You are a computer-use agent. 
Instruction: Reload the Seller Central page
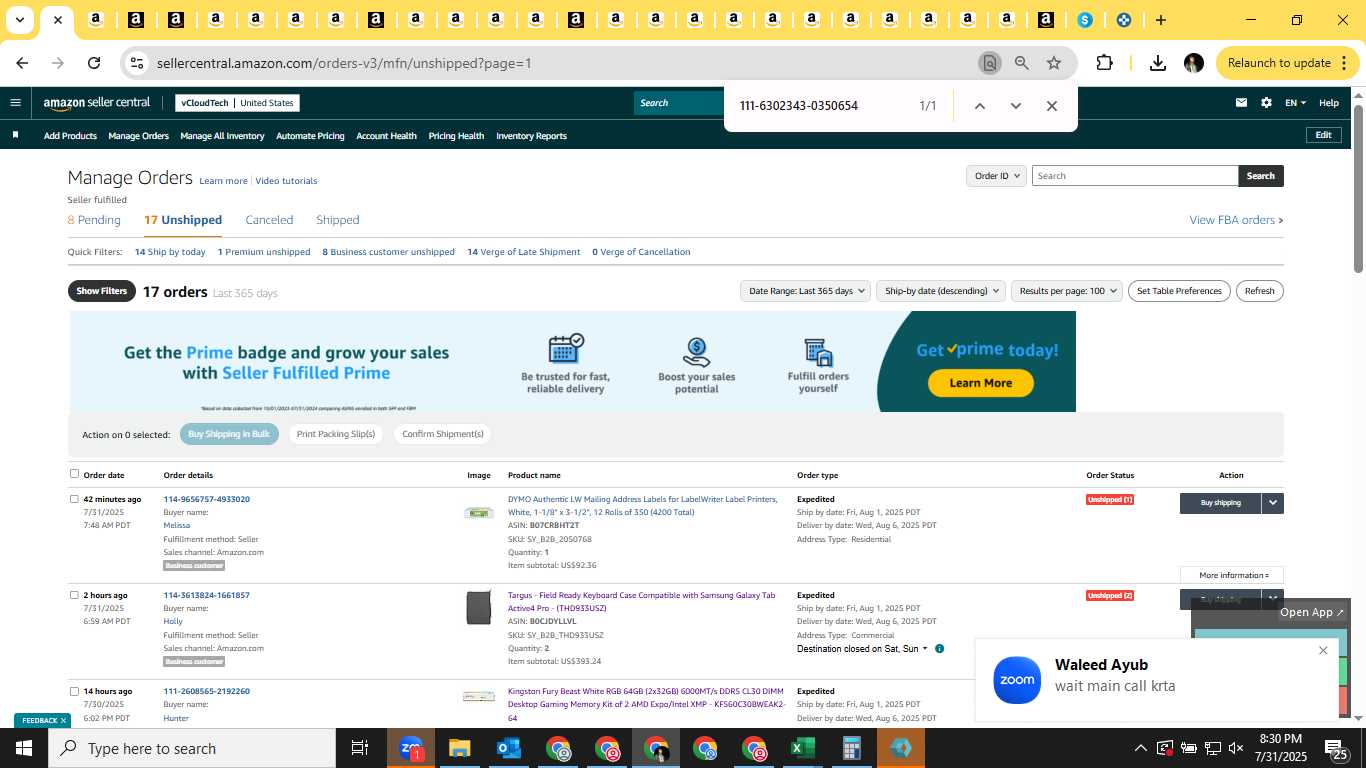click(x=94, y=63)
